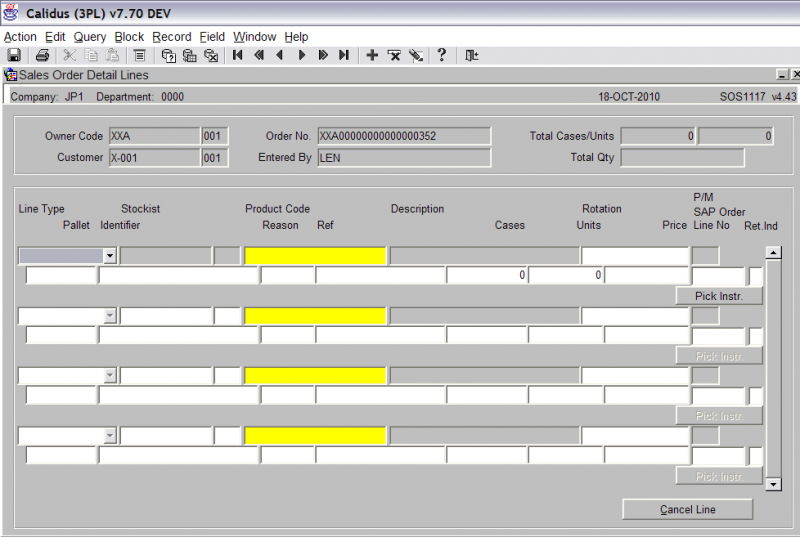Click the Paste clipboard icon

click(x=112, y=55)
